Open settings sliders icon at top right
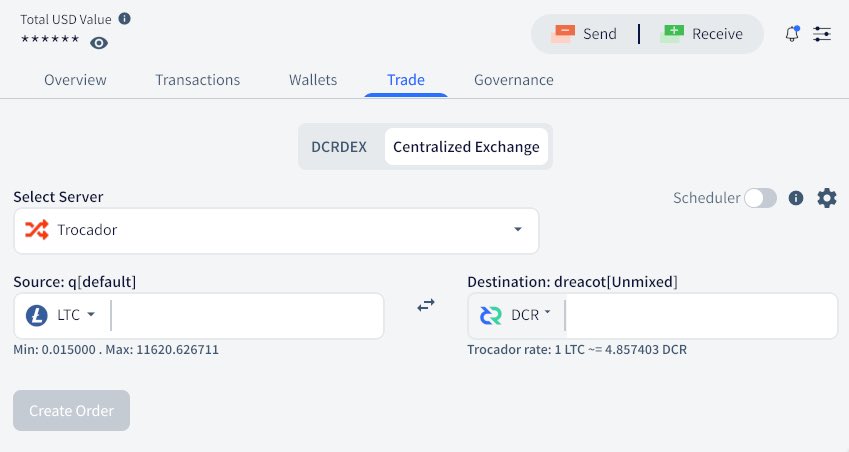This screenshot has width=849, height=452. click(822, 34)
